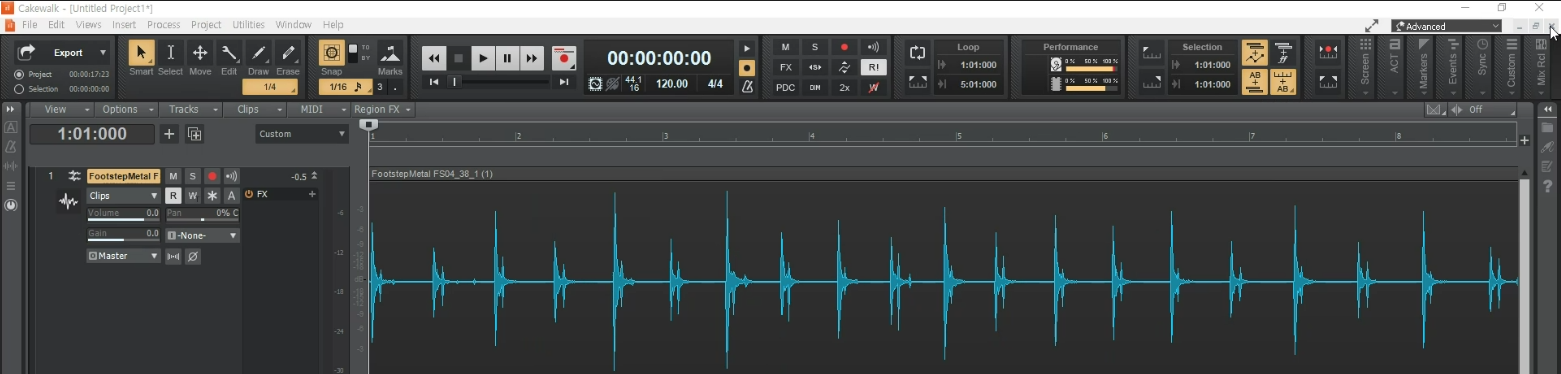Click the 4/4 time signature
Viewport: 1561px width, 374px height.
pyautogui.click(x=715, y=84)
